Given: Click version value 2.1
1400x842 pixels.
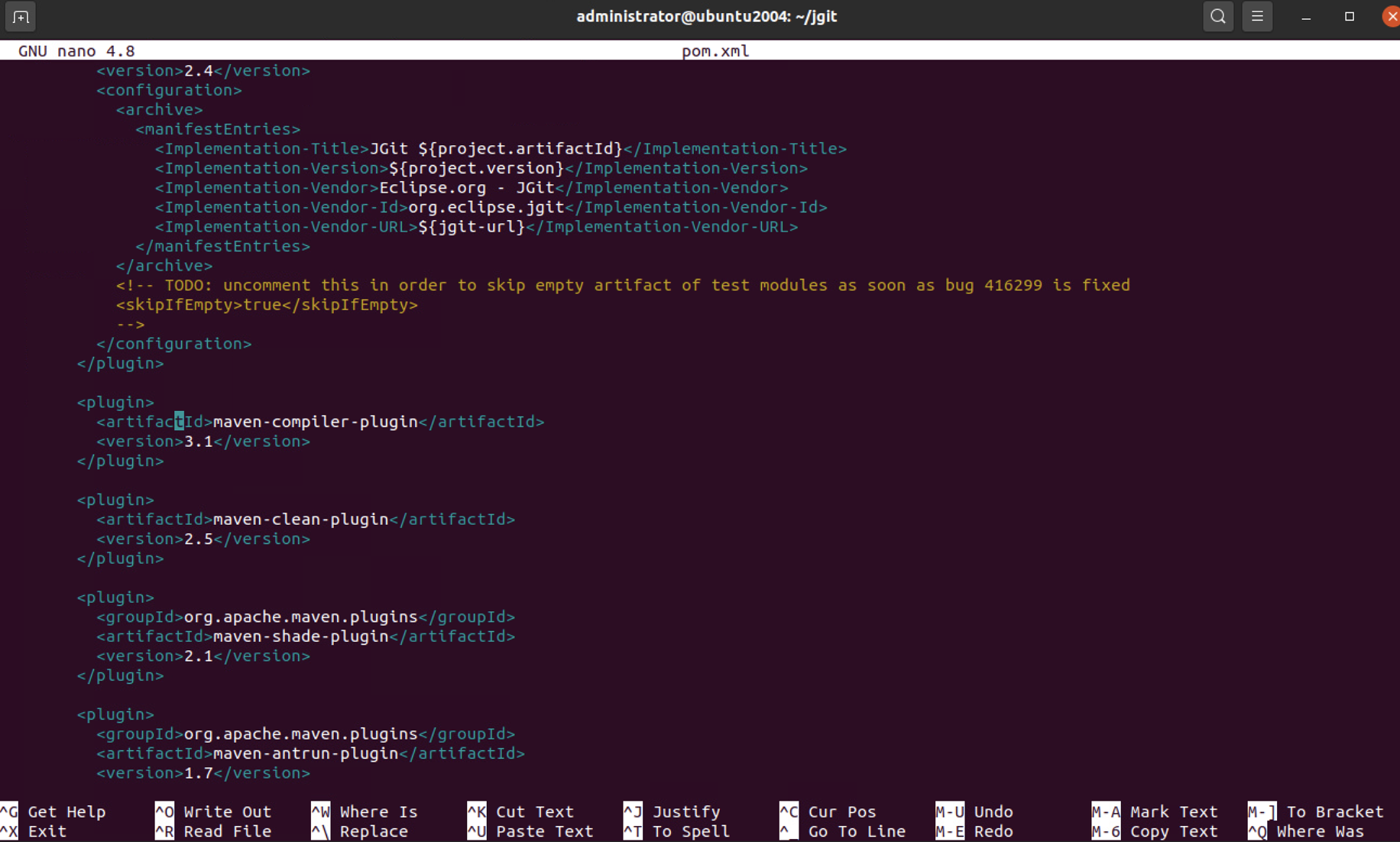Looking at the screenshot, I should pyautogui.click(x=199, y=656).
